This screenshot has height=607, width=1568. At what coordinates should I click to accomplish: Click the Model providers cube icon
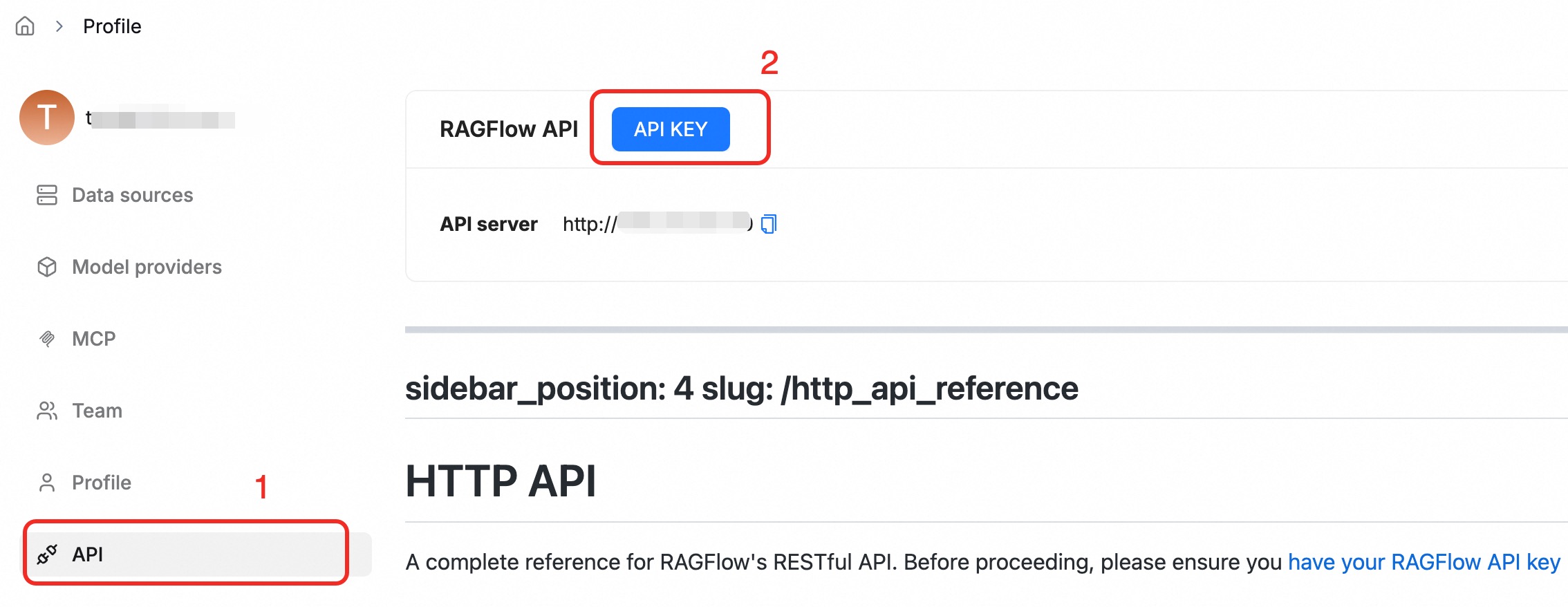coord(47,267)
